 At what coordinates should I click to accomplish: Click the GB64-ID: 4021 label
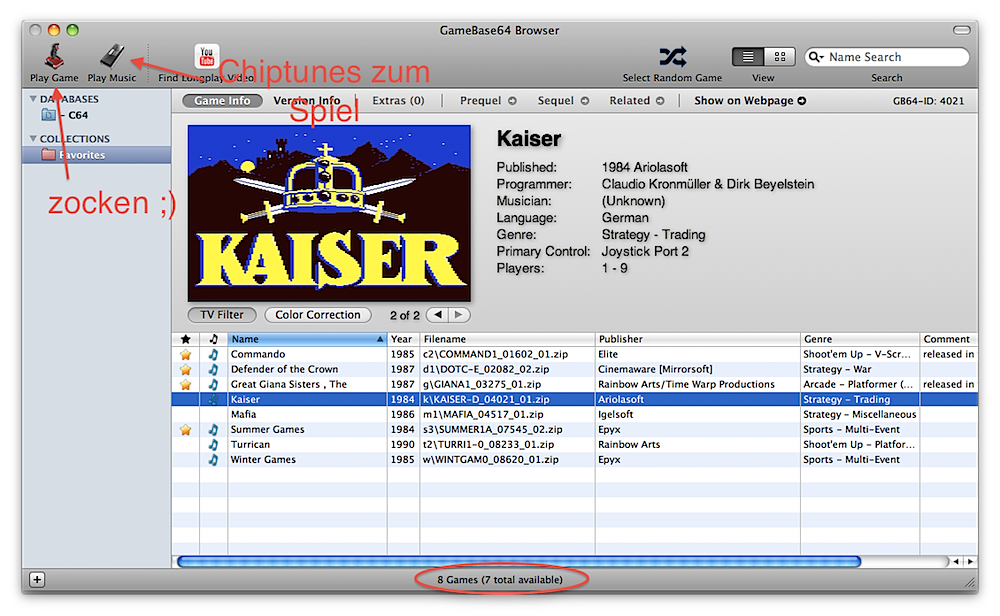tap(929, 101)
